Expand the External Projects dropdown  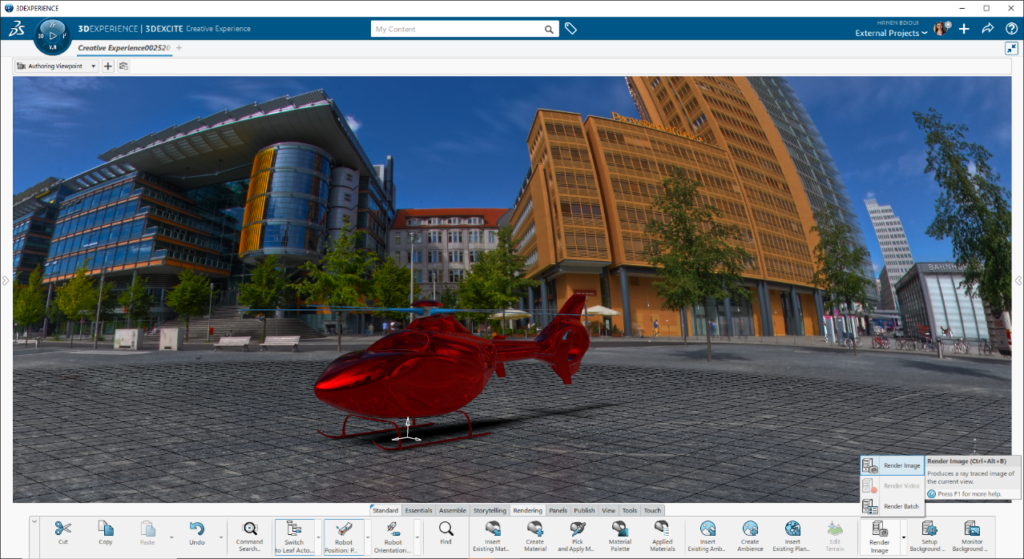pos(891,33)
